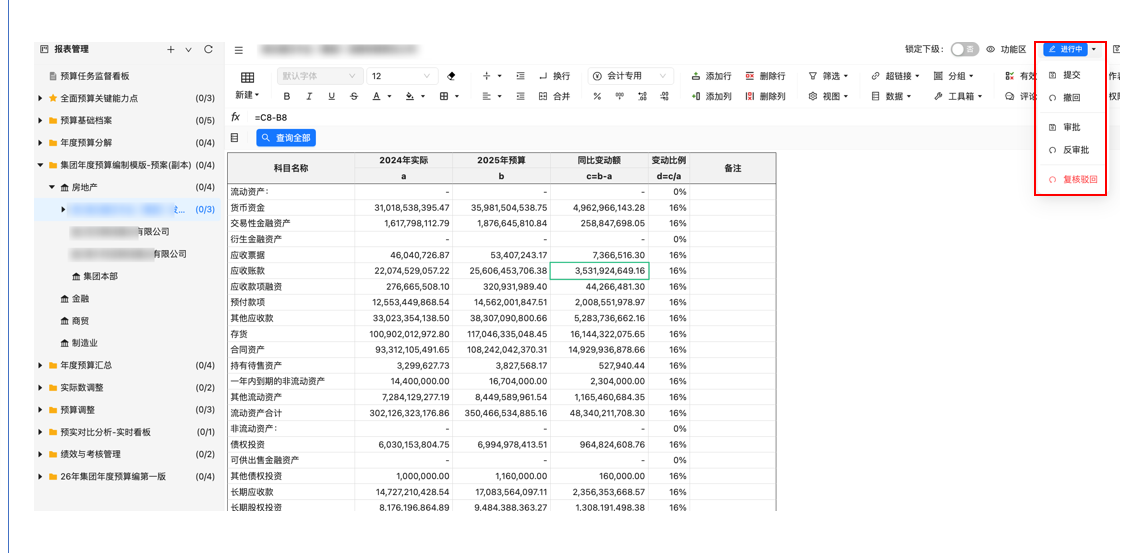Click the list icon beside 查询全部

(235, 137)
